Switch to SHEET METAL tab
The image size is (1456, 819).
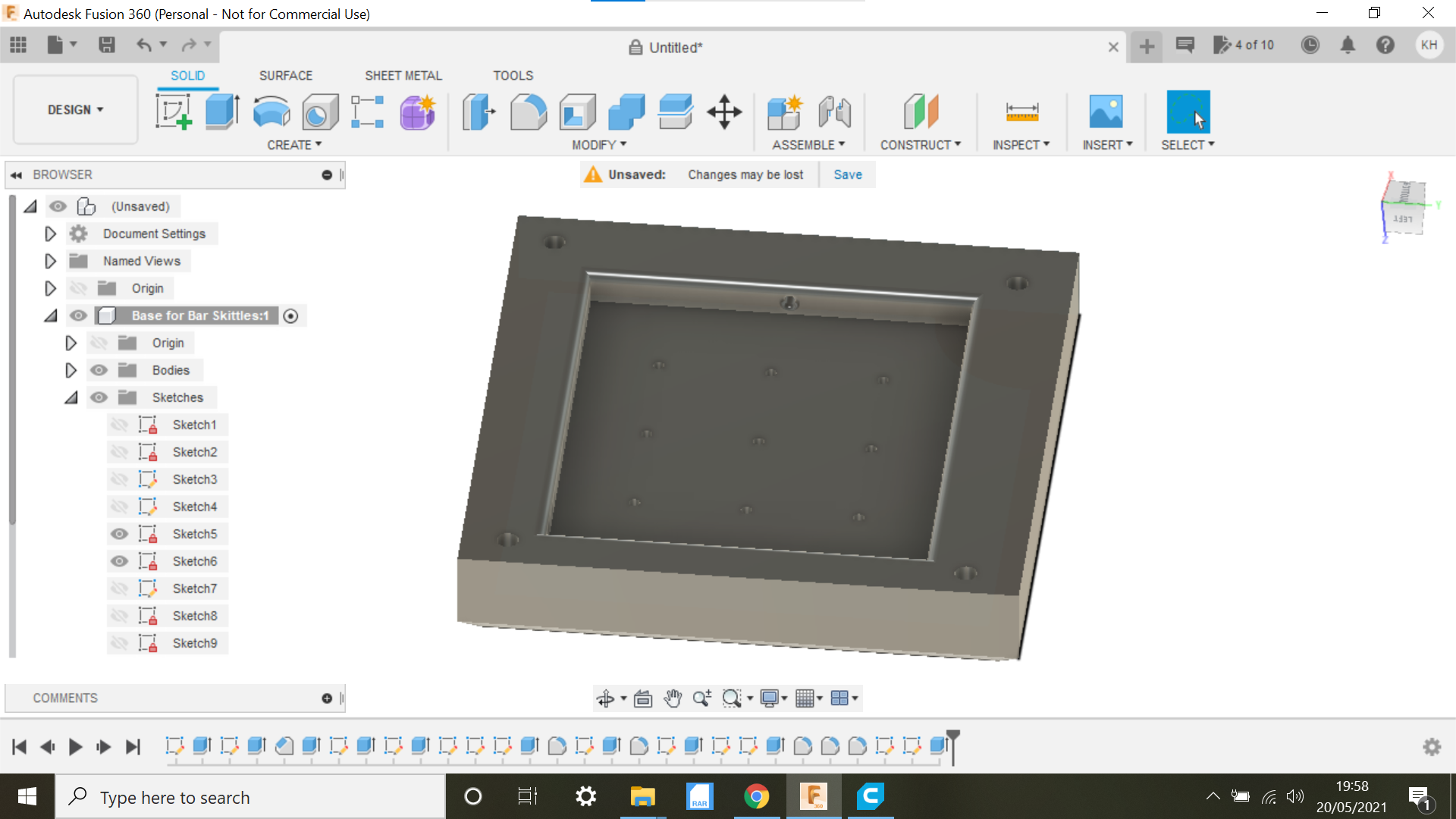coord(401,75)
